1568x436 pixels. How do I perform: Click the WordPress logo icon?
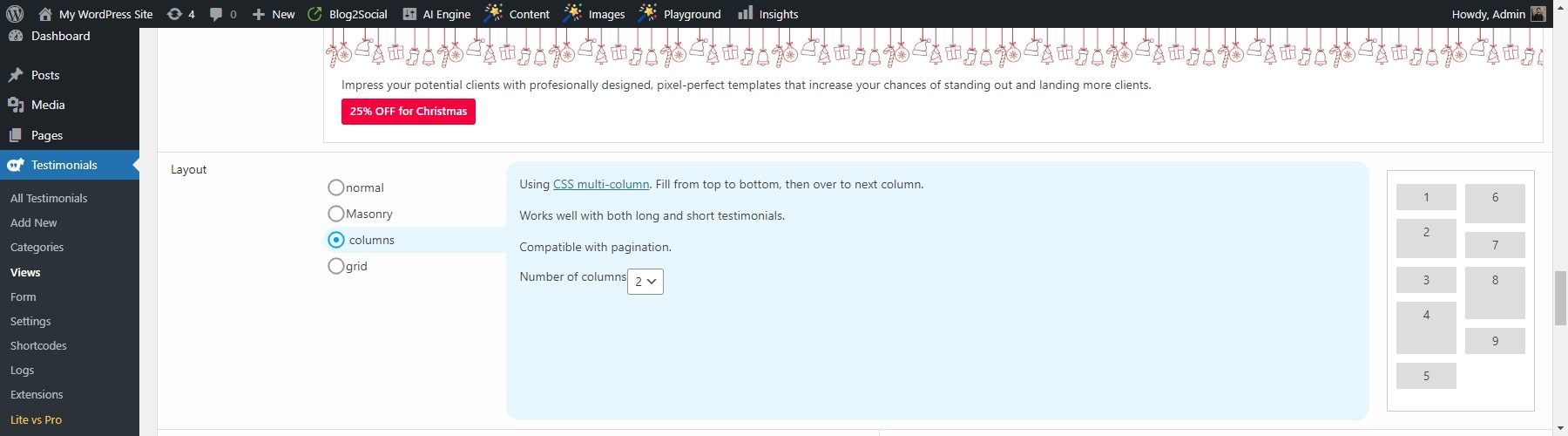tap(15, 14)
